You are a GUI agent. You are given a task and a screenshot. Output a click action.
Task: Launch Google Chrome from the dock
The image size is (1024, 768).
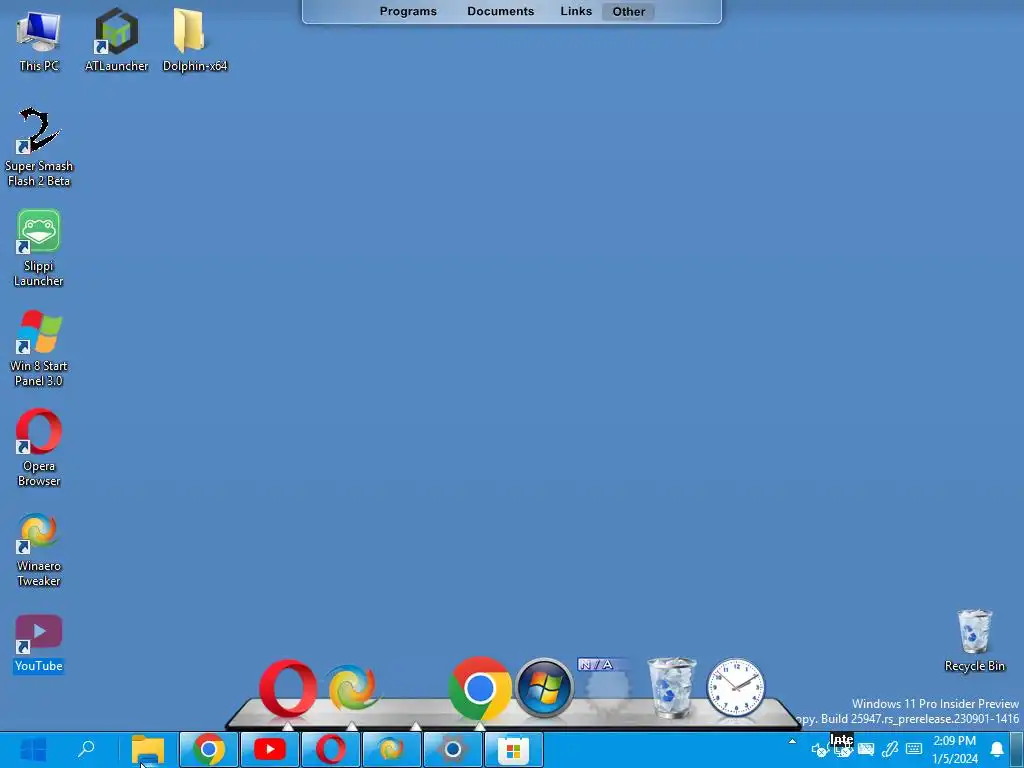(479, 688)
